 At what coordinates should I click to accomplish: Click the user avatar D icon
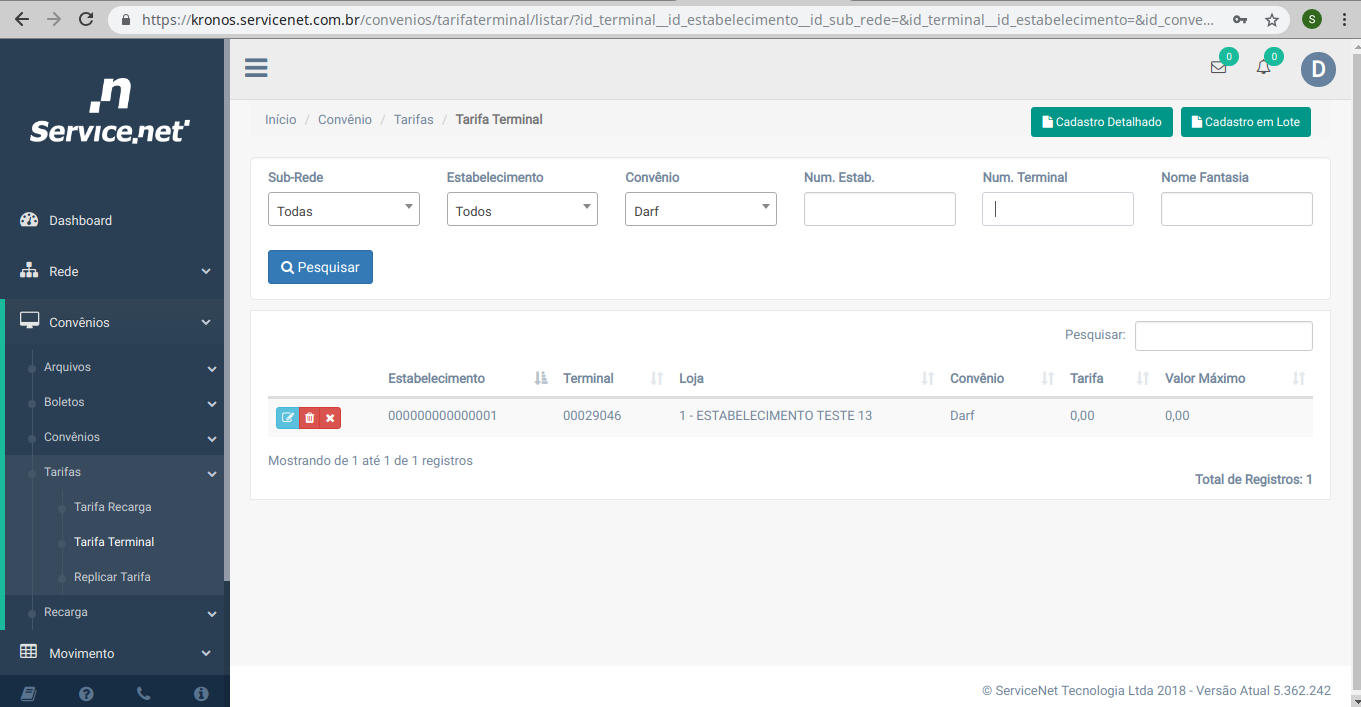click(1317, 69)
